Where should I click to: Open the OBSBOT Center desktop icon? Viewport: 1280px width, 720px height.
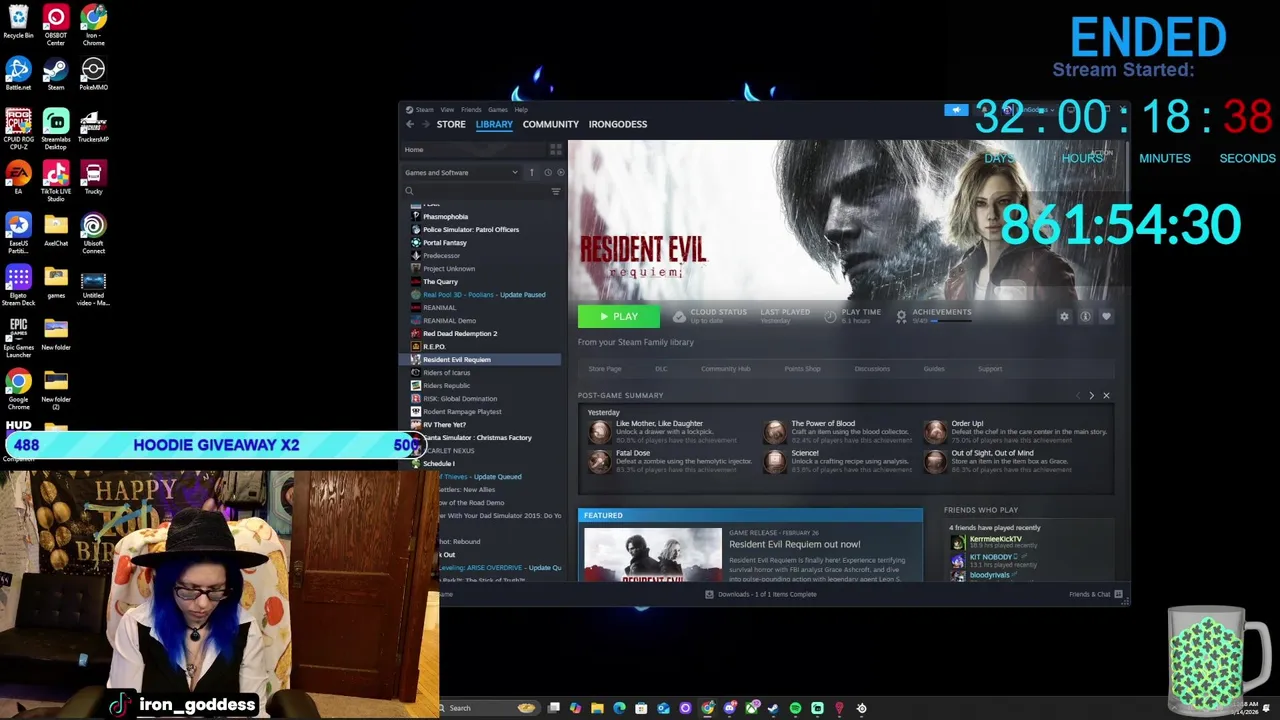tap(56, 26)
